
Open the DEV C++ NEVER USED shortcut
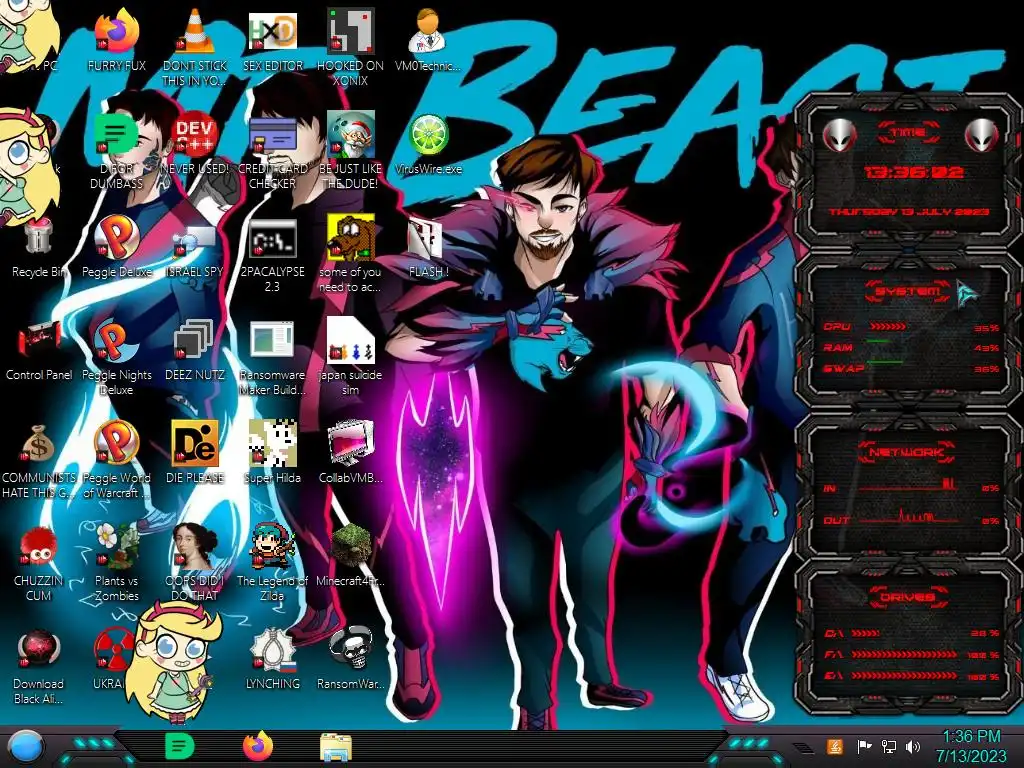[194, 135]
